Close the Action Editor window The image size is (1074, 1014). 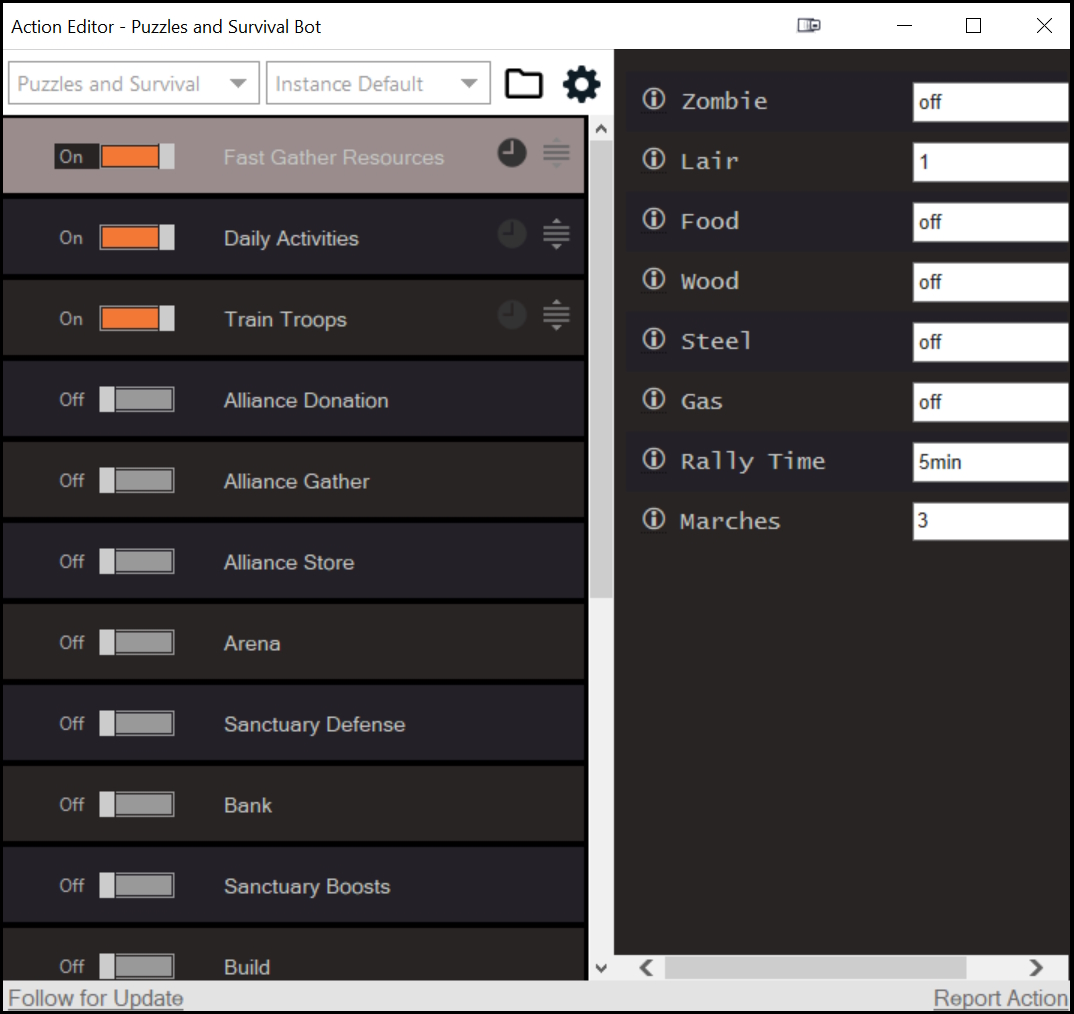1044,25
